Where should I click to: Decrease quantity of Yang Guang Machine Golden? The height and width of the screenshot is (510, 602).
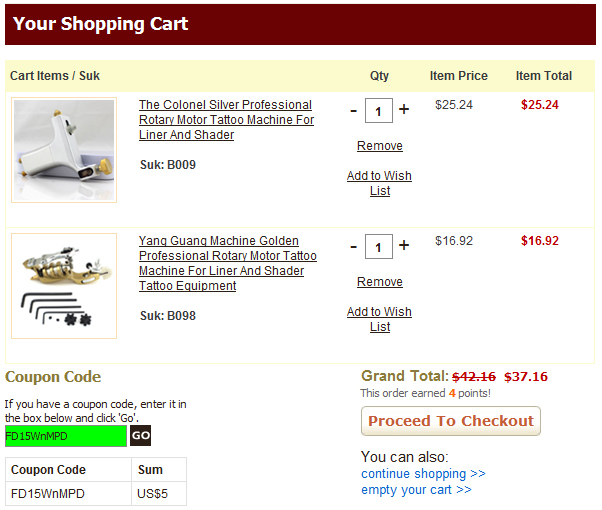[354, 247]
